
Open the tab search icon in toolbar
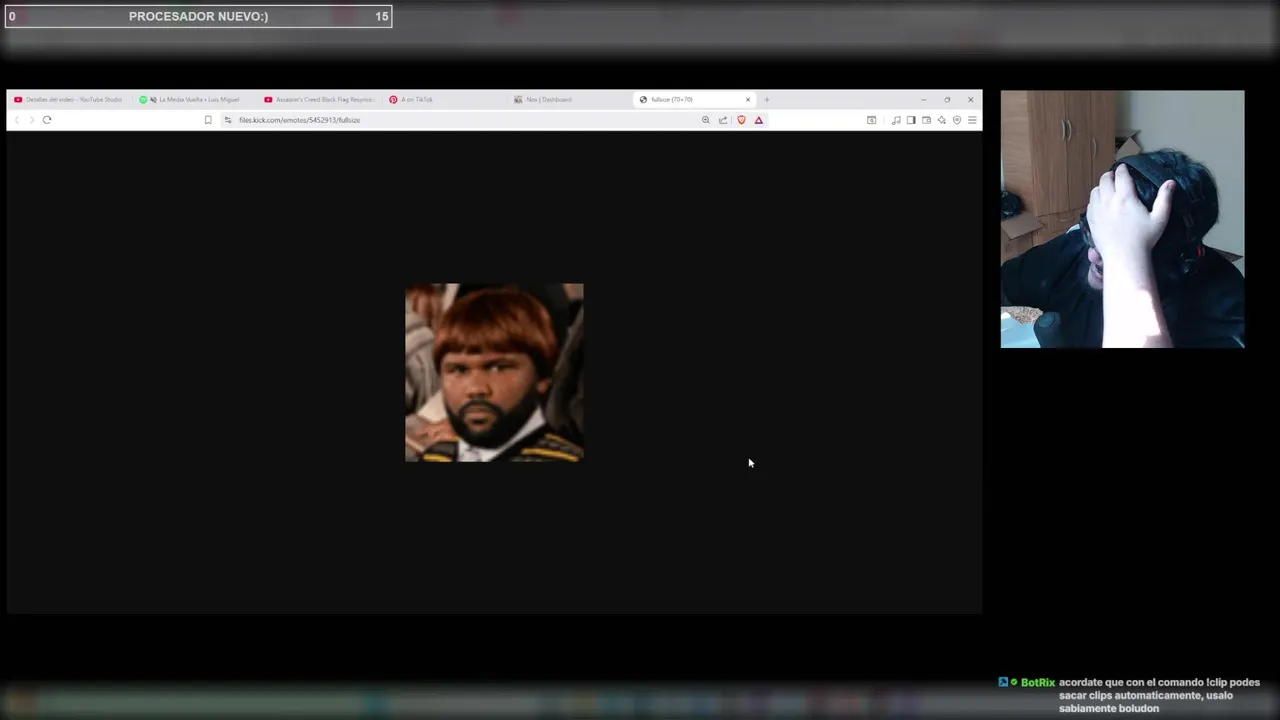[x=871, y=120]
